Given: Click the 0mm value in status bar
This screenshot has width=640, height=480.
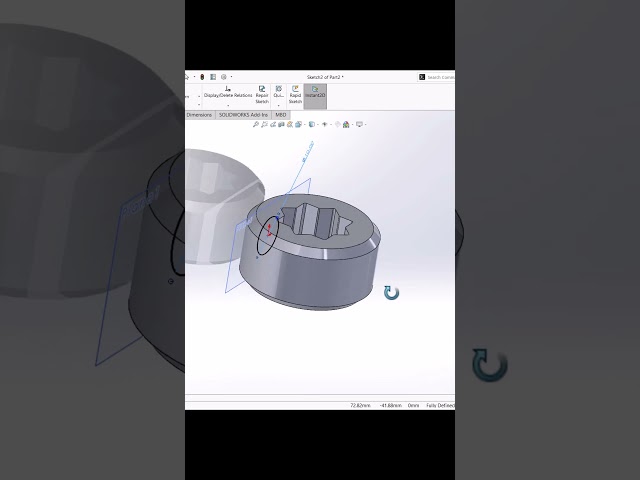Looking at the screenshot, I should (x=413, y=405).
